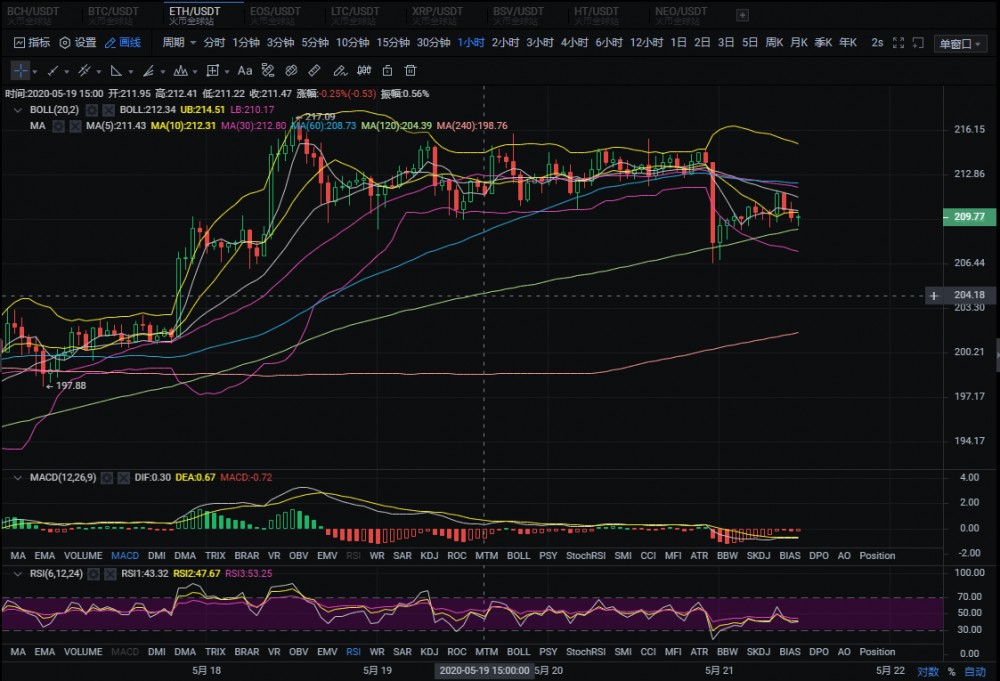Open settings gear for BOLL indicator

pos(91,109)
